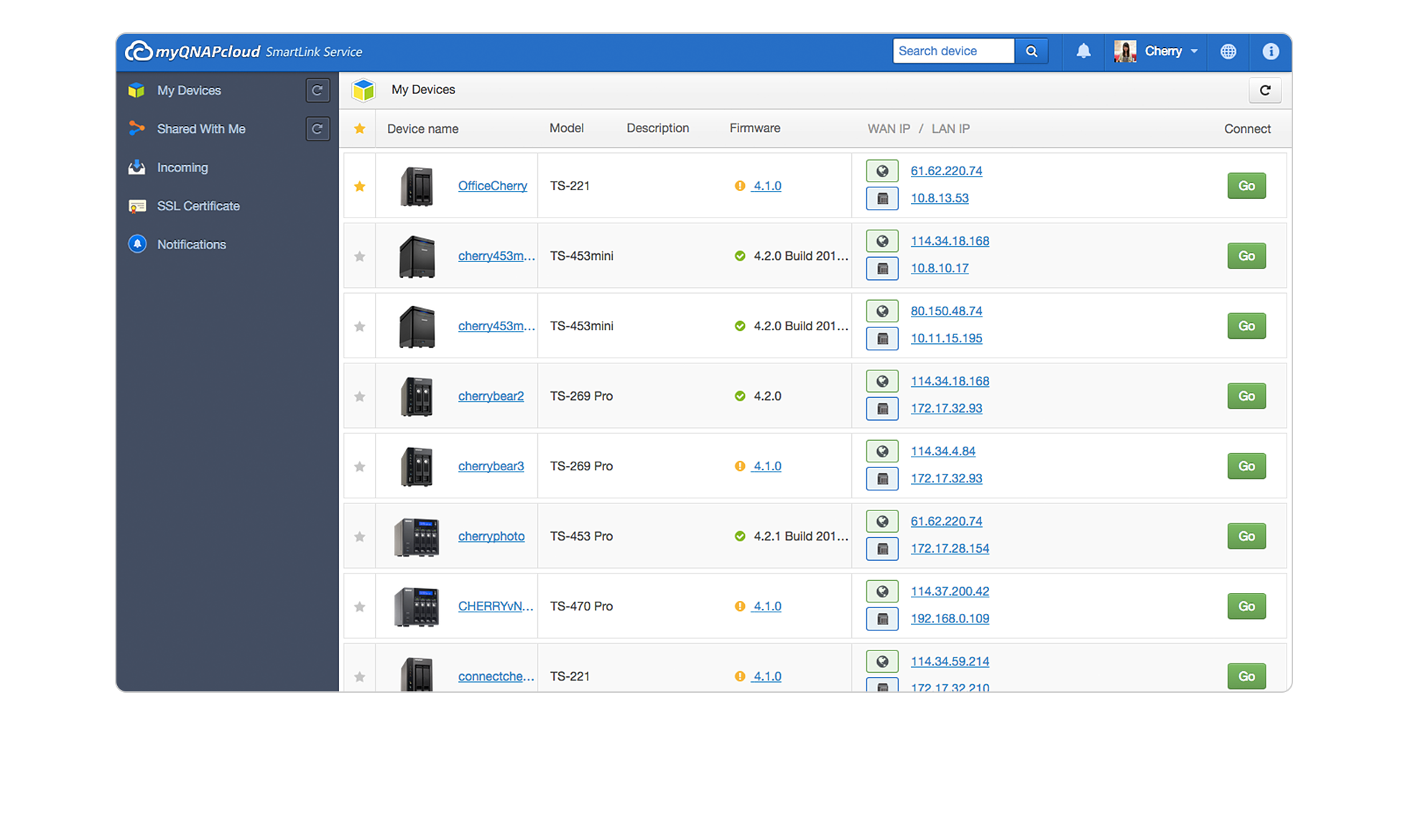Open the notifications bell icon
Viewport: 1408px width, 840px height.
(x=1083, y=51)
